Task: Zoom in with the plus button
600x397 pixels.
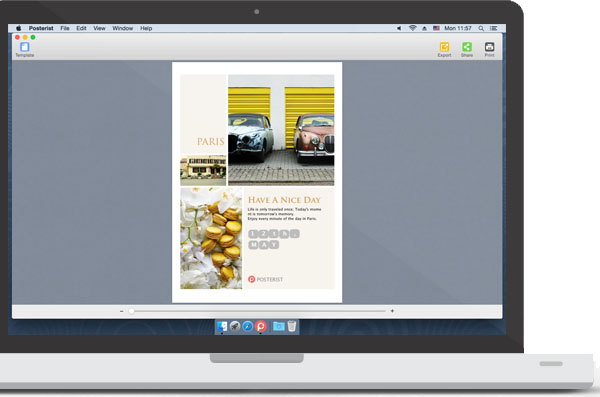Action: tap(392, 311)
